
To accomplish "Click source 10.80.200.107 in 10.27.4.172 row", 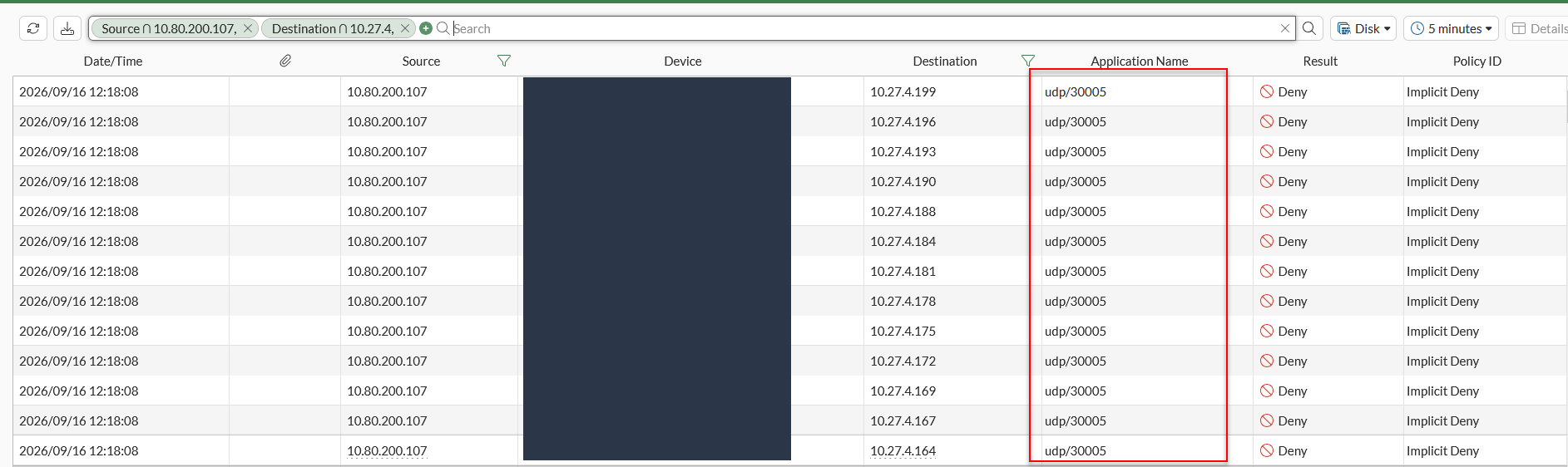I will point(387,361).
